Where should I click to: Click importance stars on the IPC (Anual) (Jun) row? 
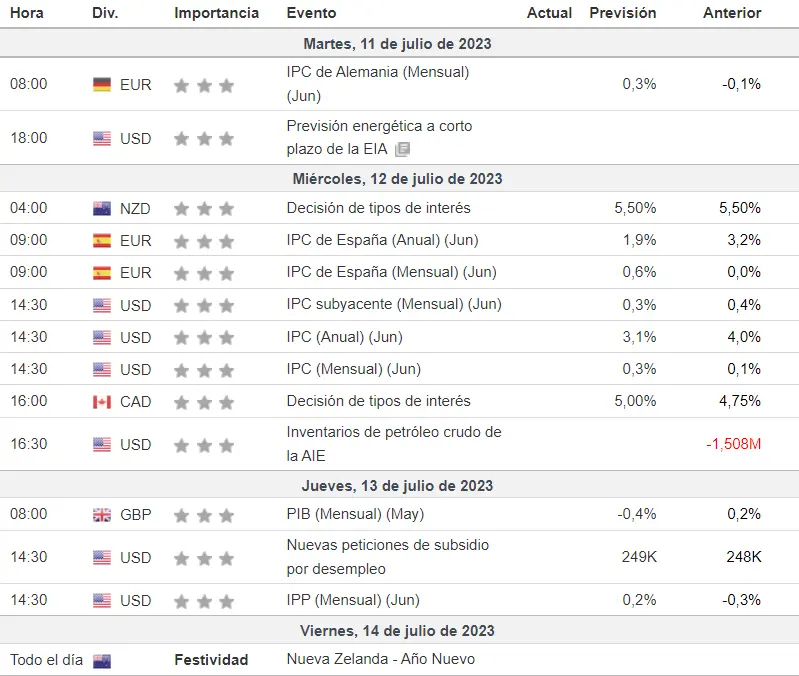(204, 338)
